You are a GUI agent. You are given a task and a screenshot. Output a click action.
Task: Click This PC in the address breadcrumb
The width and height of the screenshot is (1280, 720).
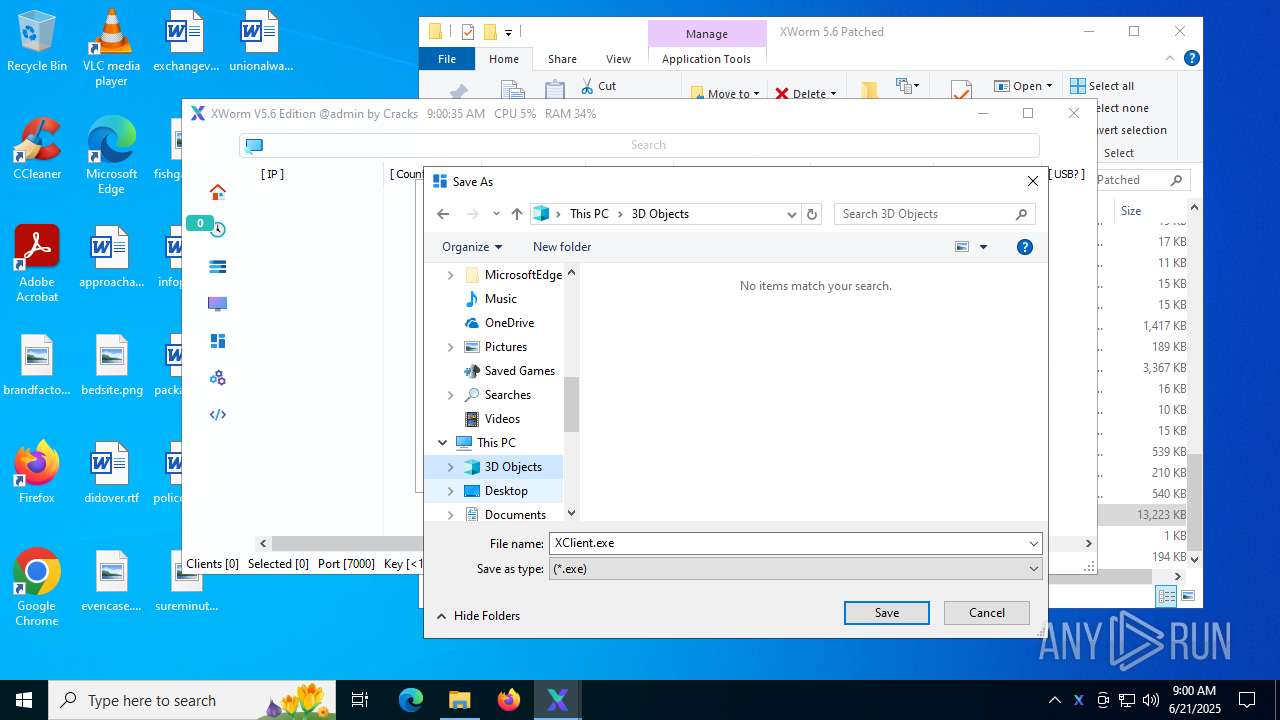click(589, 214)
